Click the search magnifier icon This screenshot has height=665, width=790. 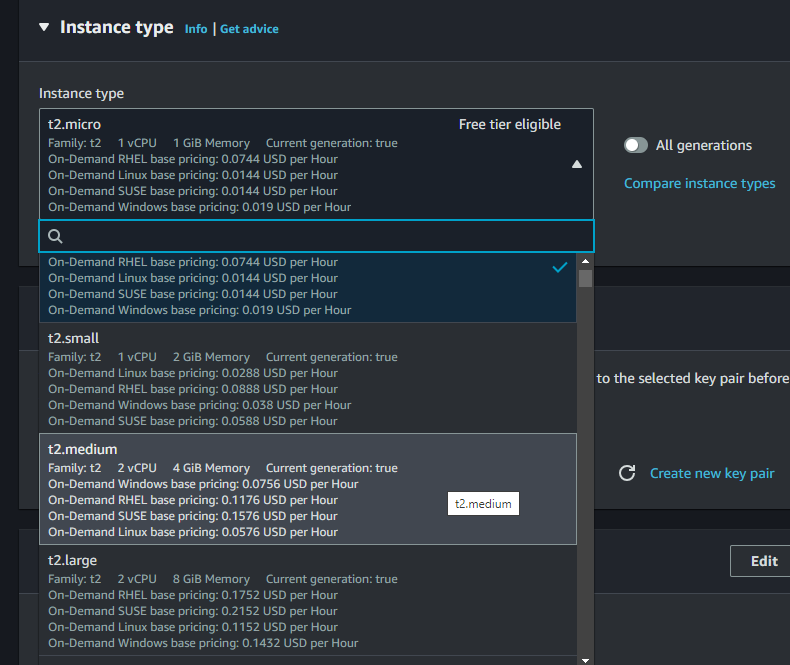coord(55,236)
